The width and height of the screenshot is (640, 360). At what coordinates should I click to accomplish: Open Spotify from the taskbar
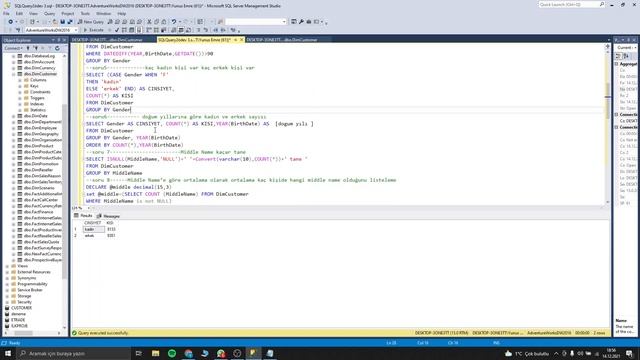pyautogui.click(x=172, y=353)
